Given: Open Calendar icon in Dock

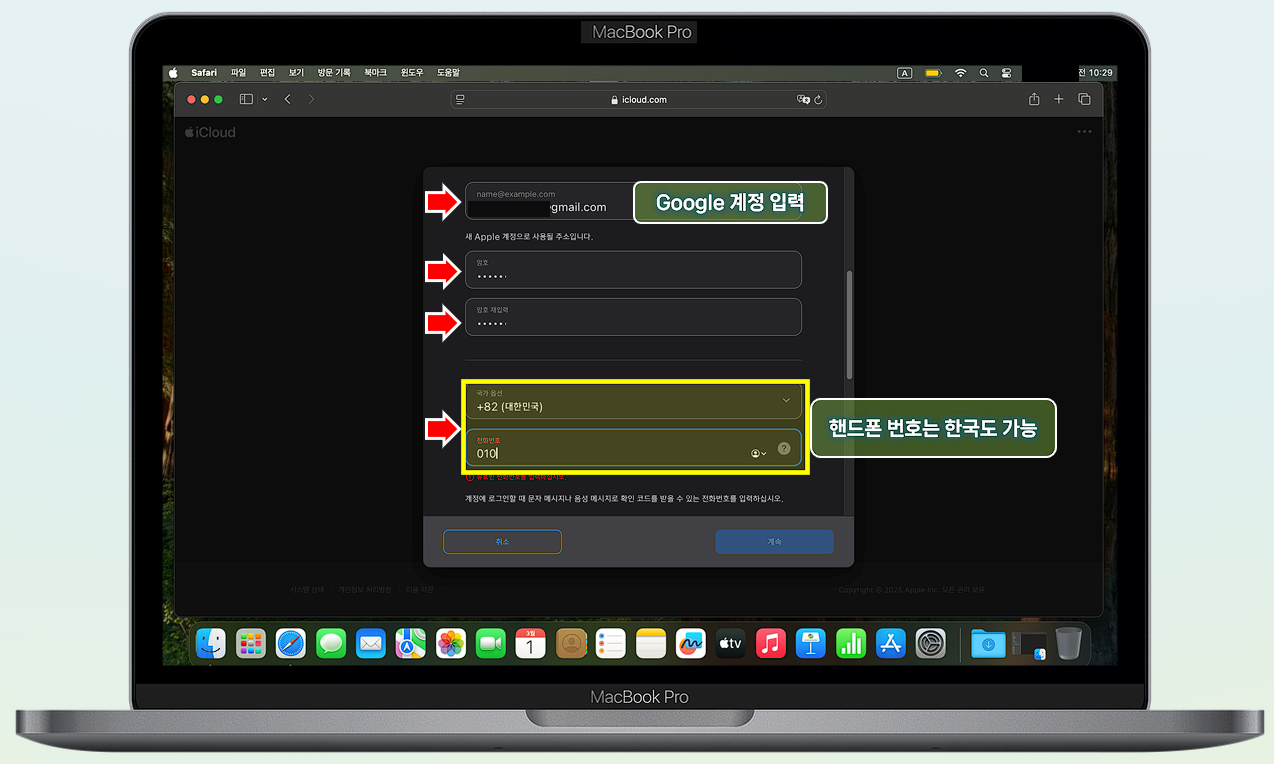Looking at the screenshot, I should [530, 643].
